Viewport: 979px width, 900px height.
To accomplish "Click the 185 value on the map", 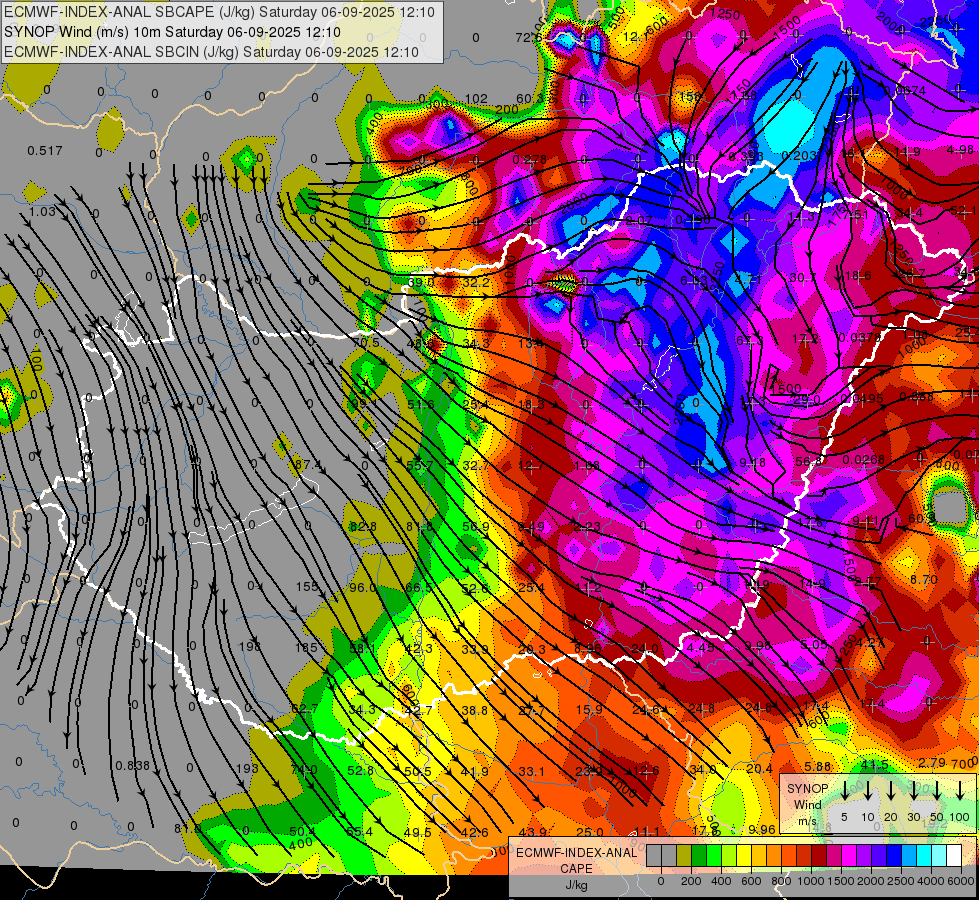I will click(306, 648).
